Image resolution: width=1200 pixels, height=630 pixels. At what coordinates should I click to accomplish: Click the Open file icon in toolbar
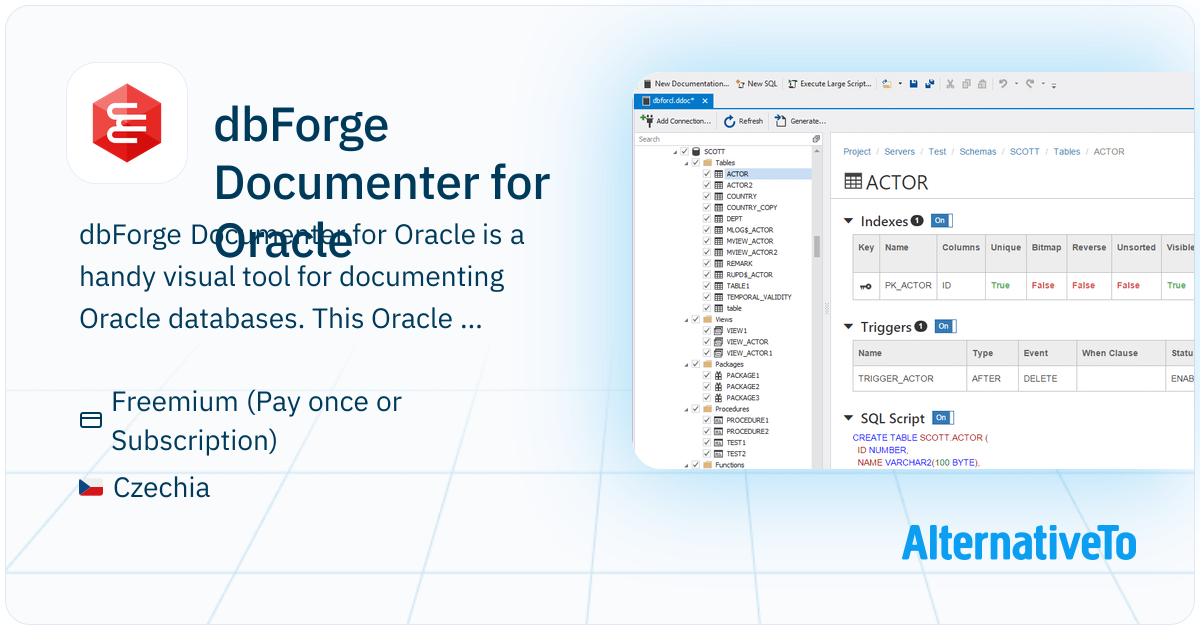point(886,84)
